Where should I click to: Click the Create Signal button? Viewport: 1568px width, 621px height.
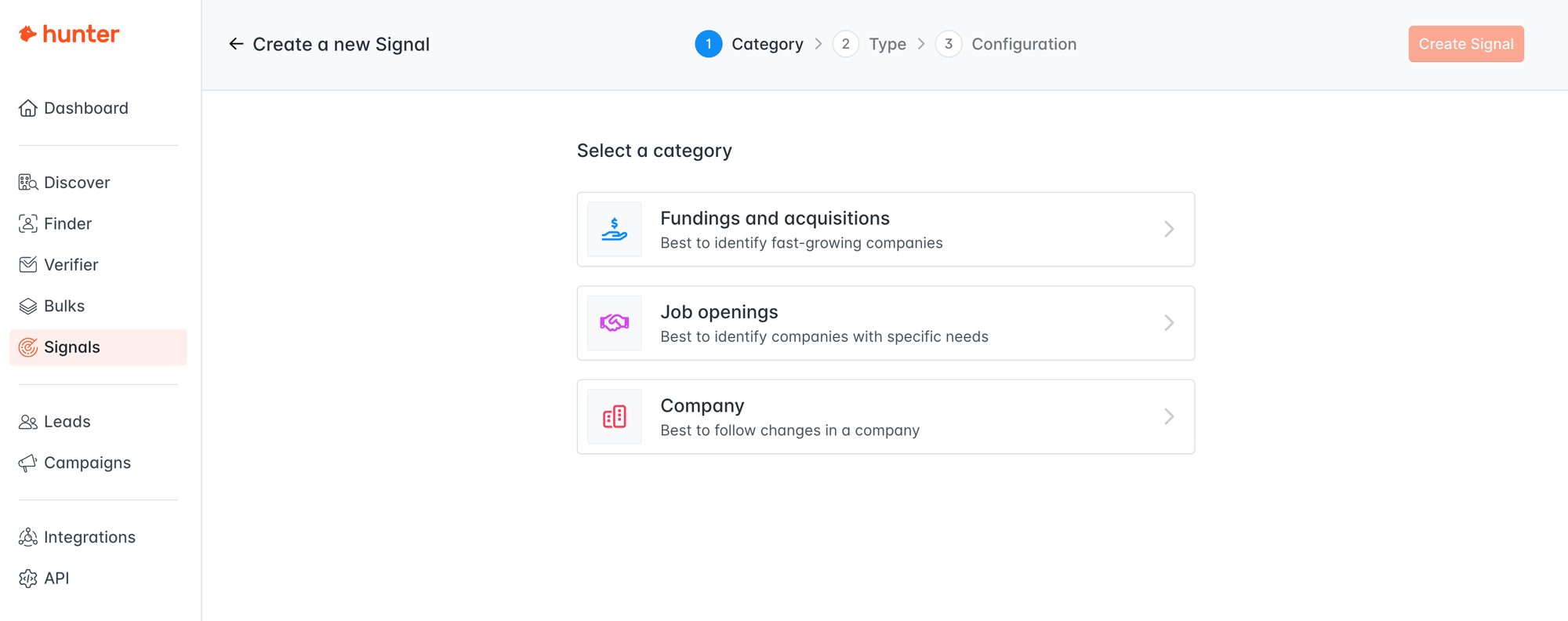pos(1466,44)
